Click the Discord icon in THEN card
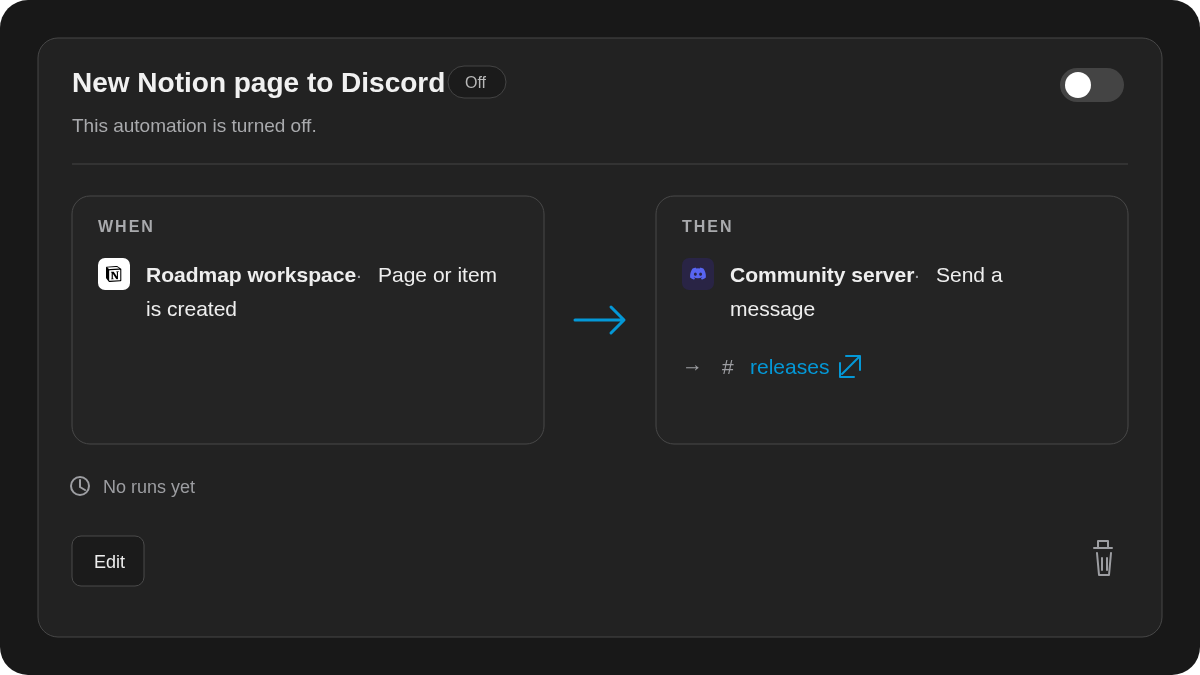This screenshot has height=675, width=1200. click(698, 274)
